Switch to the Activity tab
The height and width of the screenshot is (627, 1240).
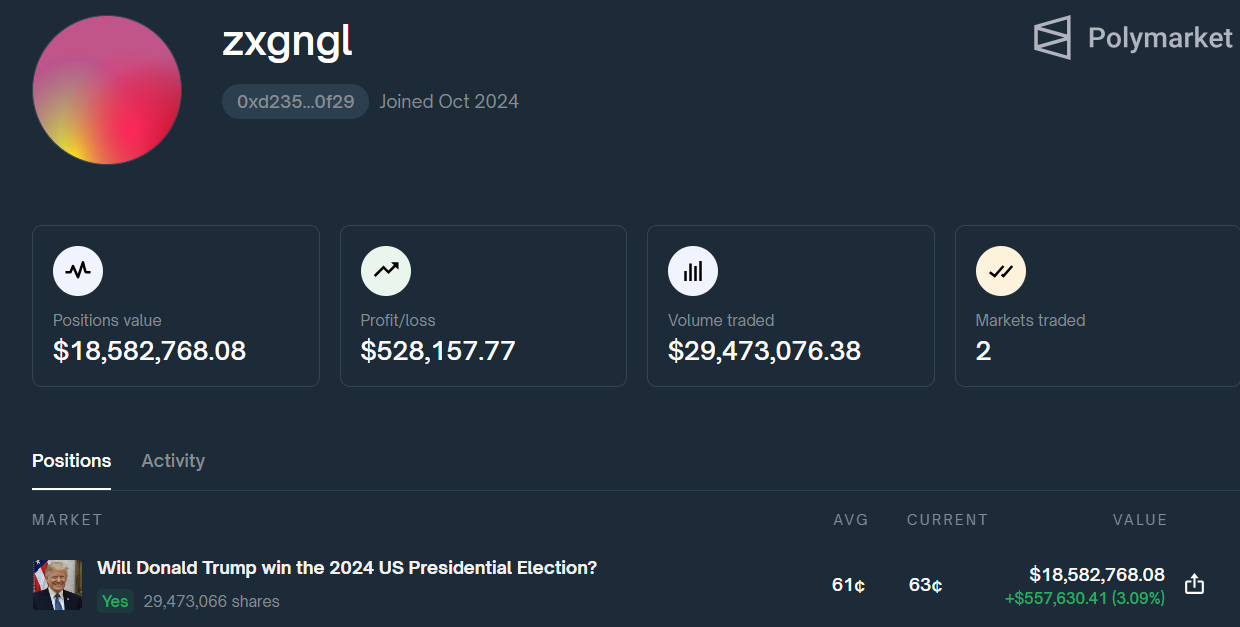pyautogui.click(x=173, y=461)
